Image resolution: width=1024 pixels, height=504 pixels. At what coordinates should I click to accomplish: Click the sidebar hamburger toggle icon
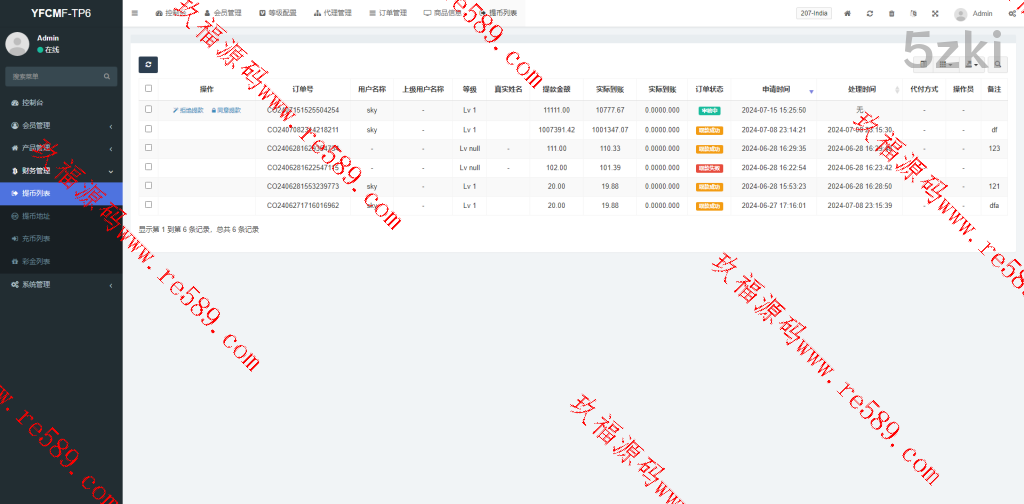[135, 13]
